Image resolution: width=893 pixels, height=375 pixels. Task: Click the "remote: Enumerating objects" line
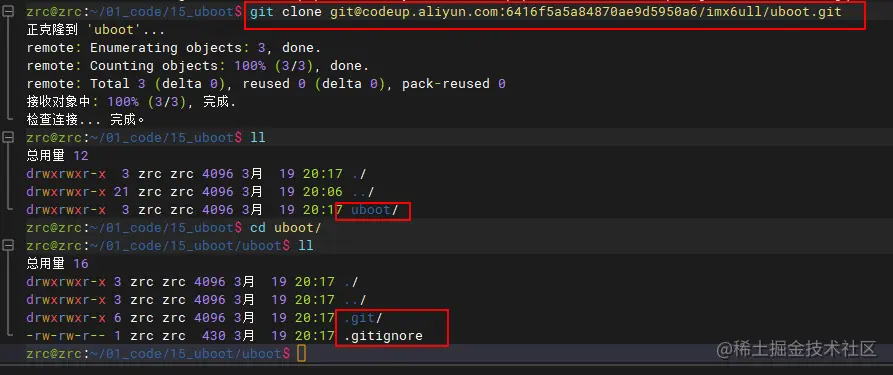(x=174, y=48)
